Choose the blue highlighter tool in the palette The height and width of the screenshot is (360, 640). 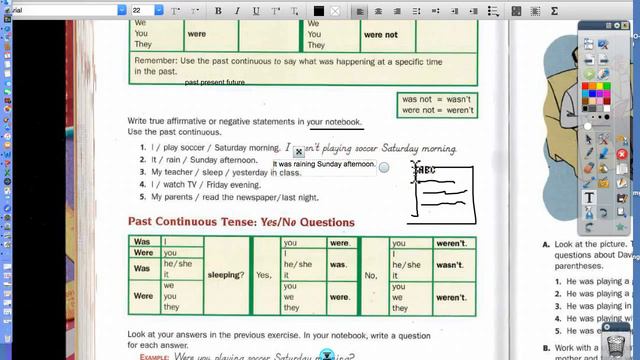pos(604,154)
